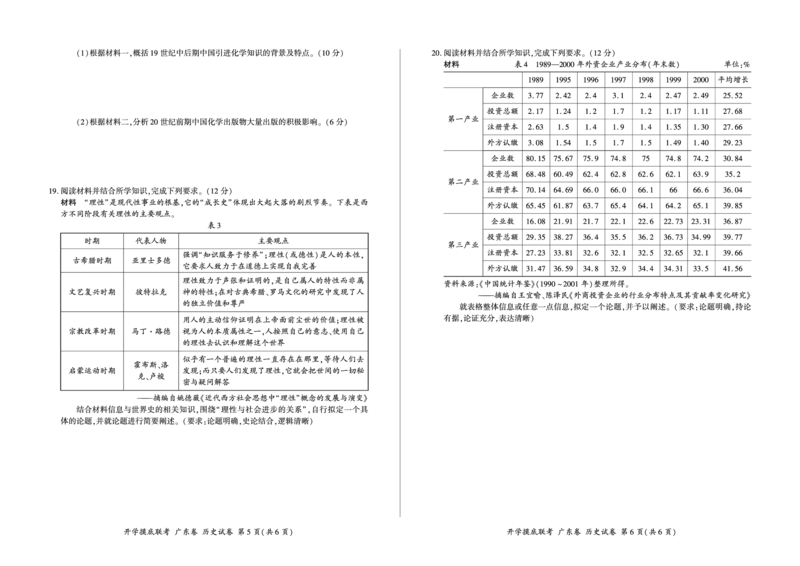This screenshot has width=800, height=566.
Task: Click the left table's bottom-right border corner
Action: pos(375,391)
